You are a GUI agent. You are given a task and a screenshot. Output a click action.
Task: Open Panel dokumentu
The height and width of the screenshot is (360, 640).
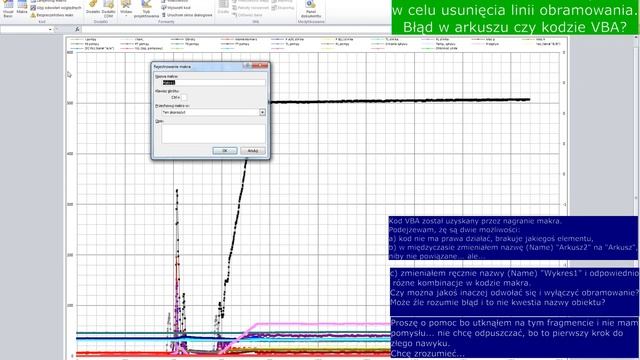(311, 9)
